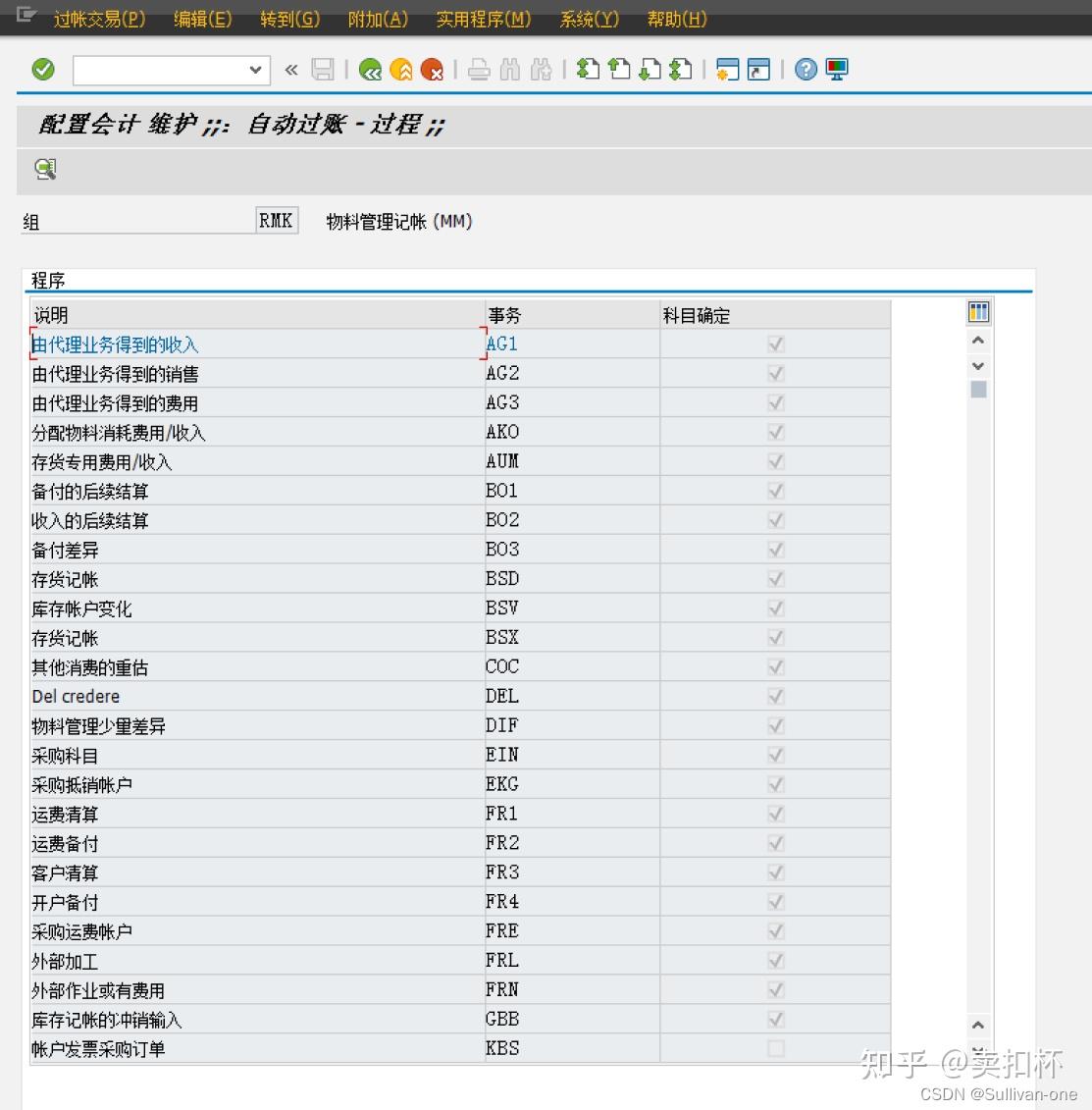This screenshot has height=1110, width=1092.
Task: Toggle the account determination checkbox for BSX
Action: click(775, 637)
